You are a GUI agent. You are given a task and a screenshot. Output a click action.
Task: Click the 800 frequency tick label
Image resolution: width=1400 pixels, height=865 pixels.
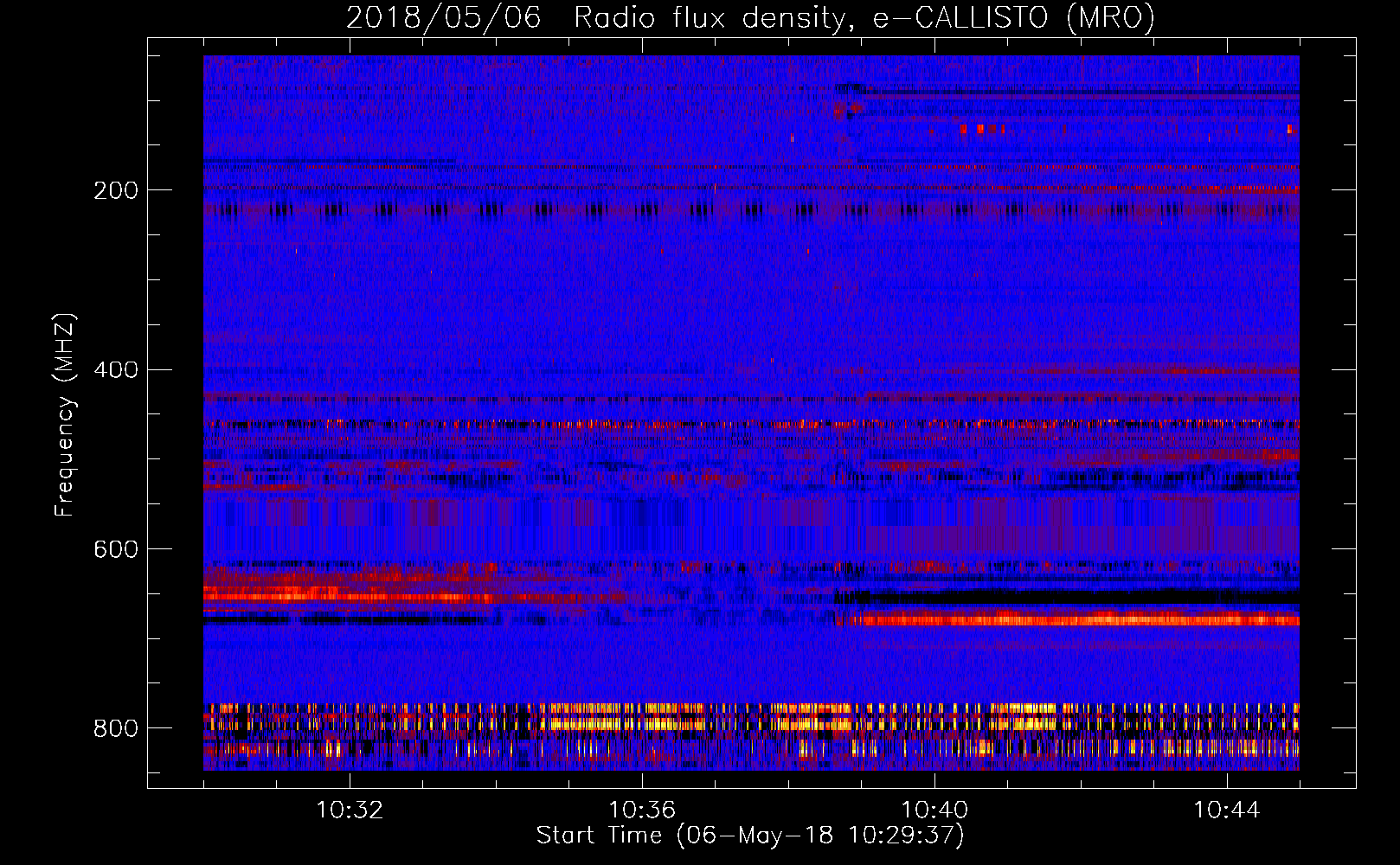116,728
